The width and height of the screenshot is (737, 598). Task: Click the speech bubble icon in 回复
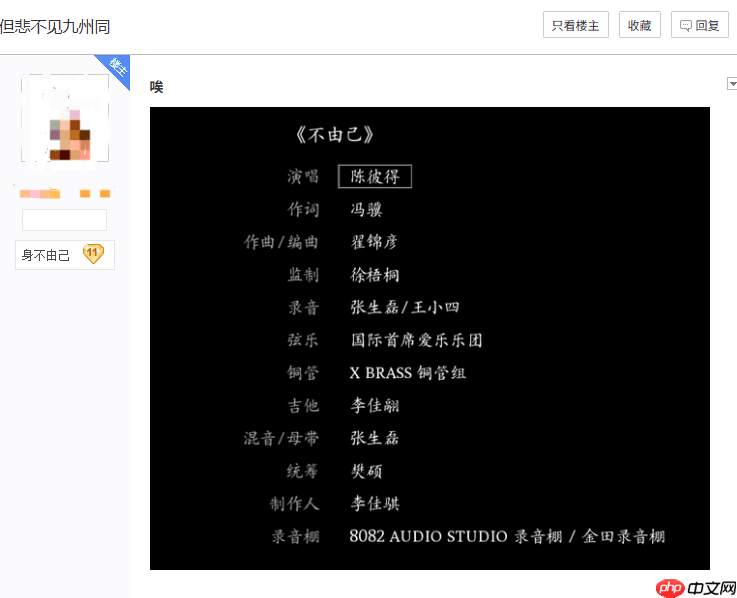686,26
